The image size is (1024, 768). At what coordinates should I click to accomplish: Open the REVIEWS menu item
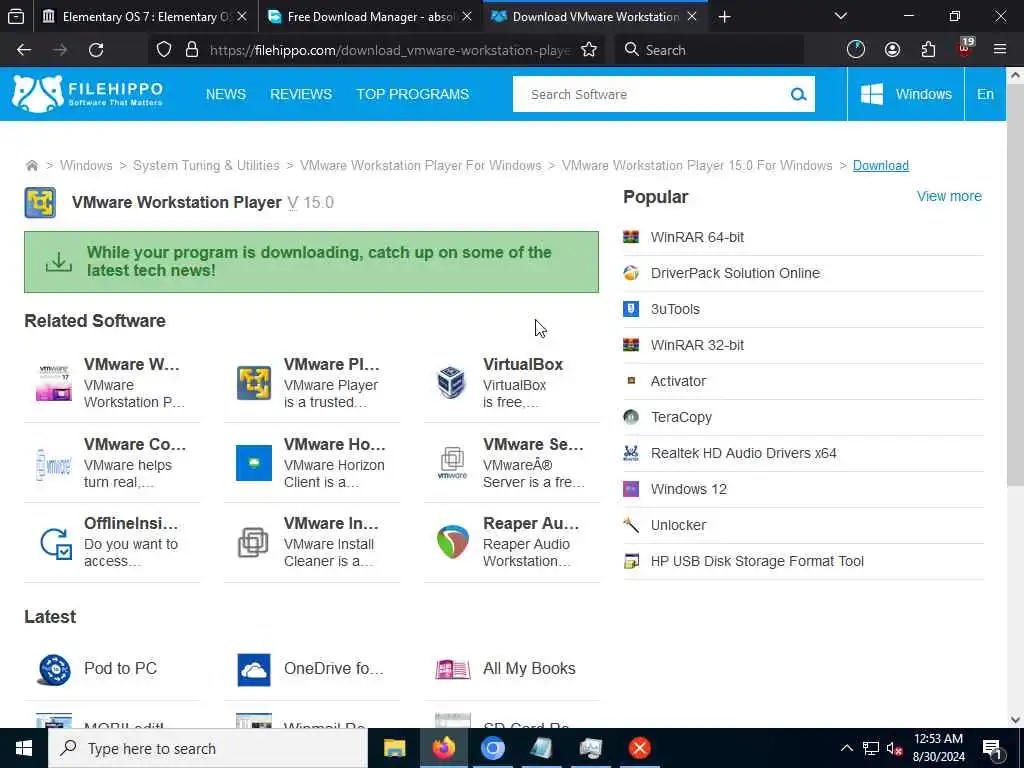pyautogui.click(x=301, y=94)
